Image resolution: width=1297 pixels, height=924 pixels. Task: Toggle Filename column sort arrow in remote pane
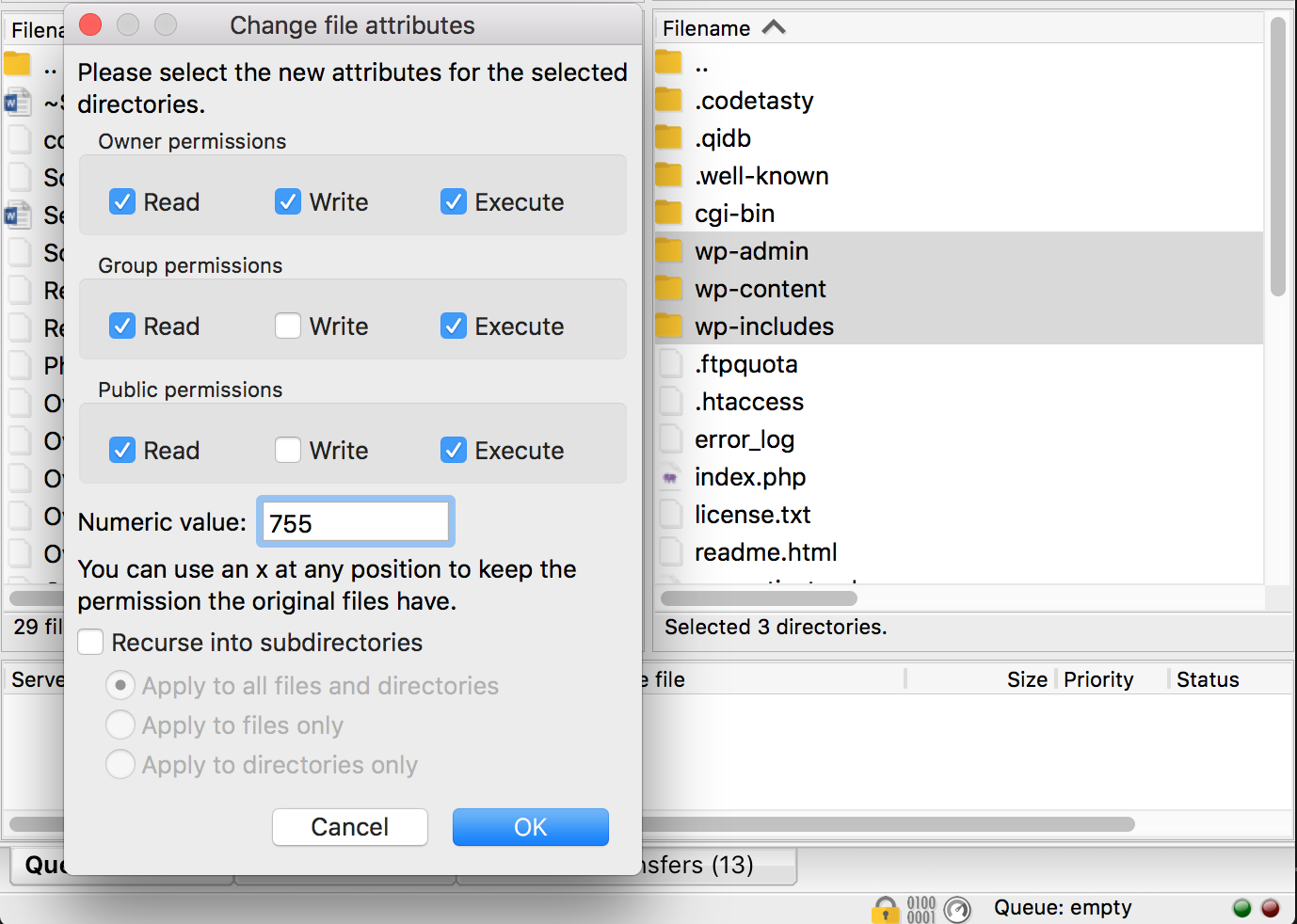point(774,28)
